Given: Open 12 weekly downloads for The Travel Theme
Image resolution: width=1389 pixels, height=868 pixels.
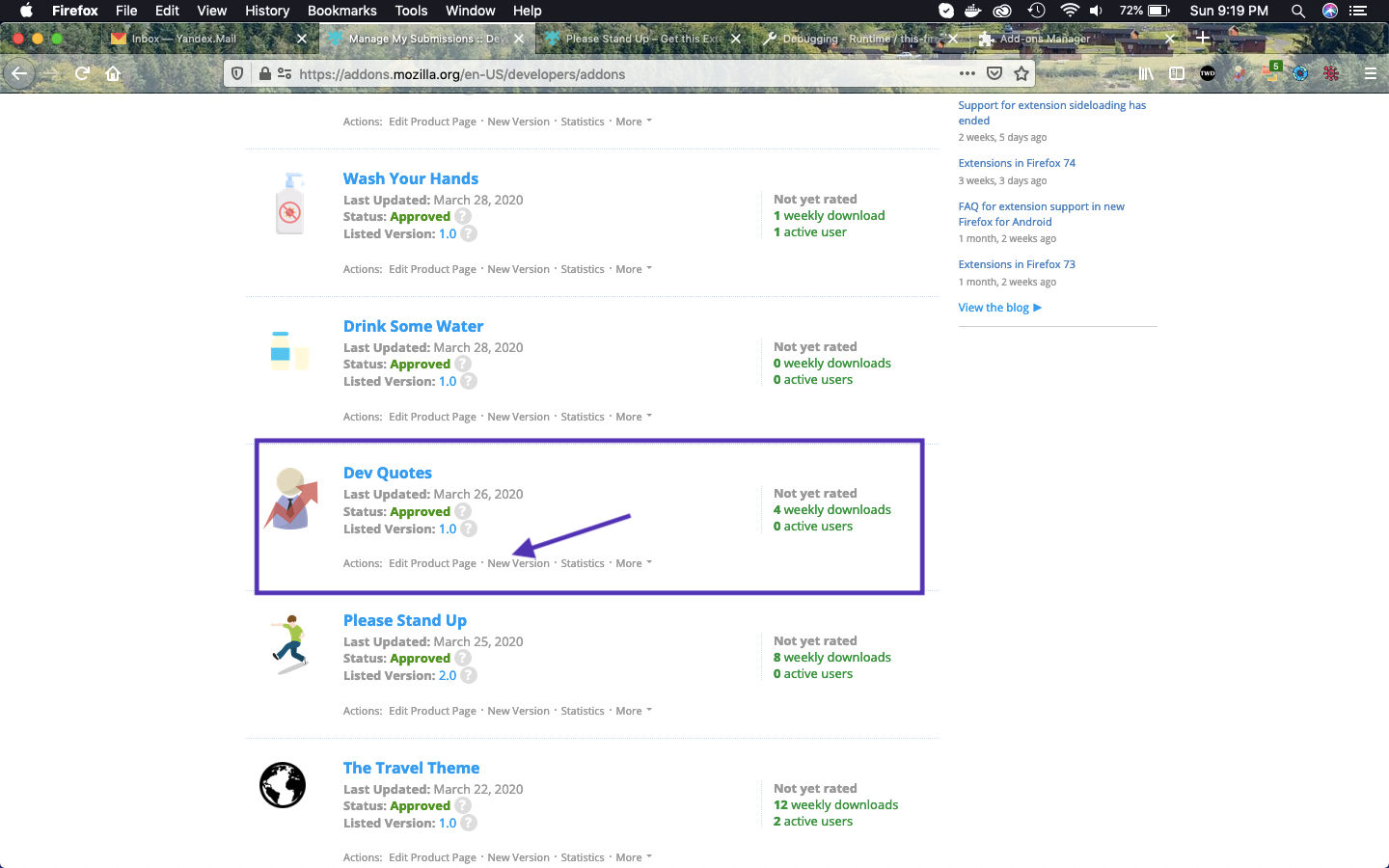Looking at the screenshot, I should point(835,804).
